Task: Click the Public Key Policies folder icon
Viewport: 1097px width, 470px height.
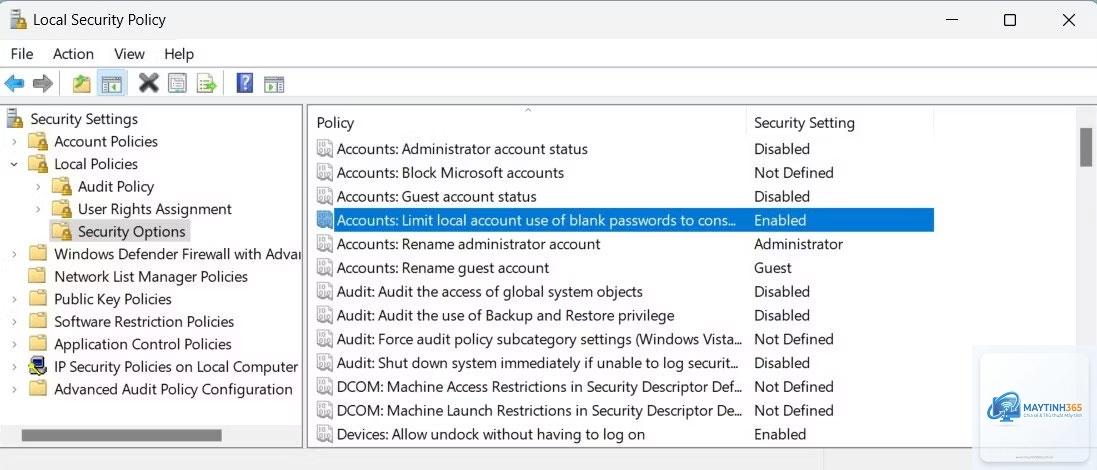Action: click(x=38, y=299)
